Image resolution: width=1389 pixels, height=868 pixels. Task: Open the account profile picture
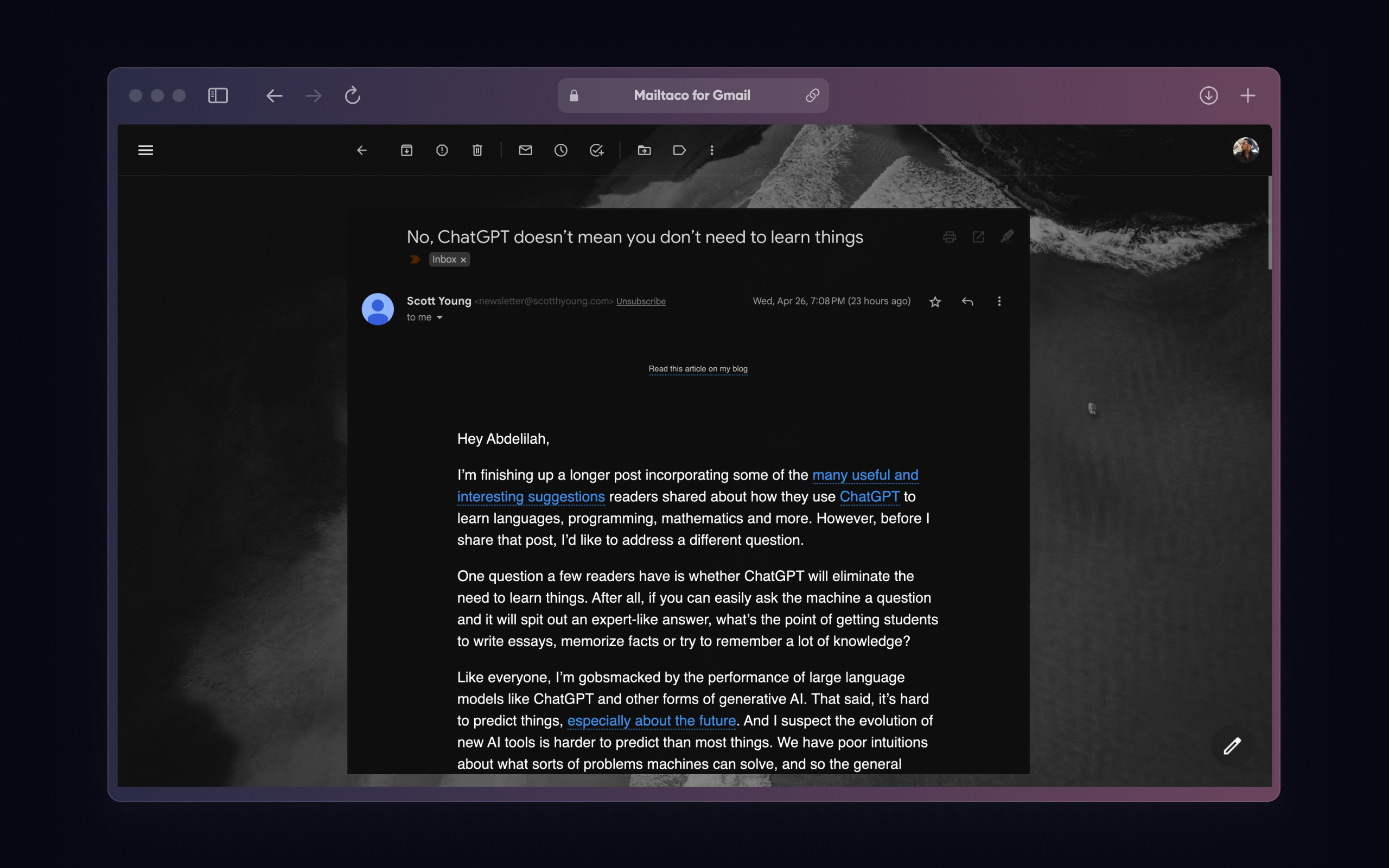[1246, 150]
